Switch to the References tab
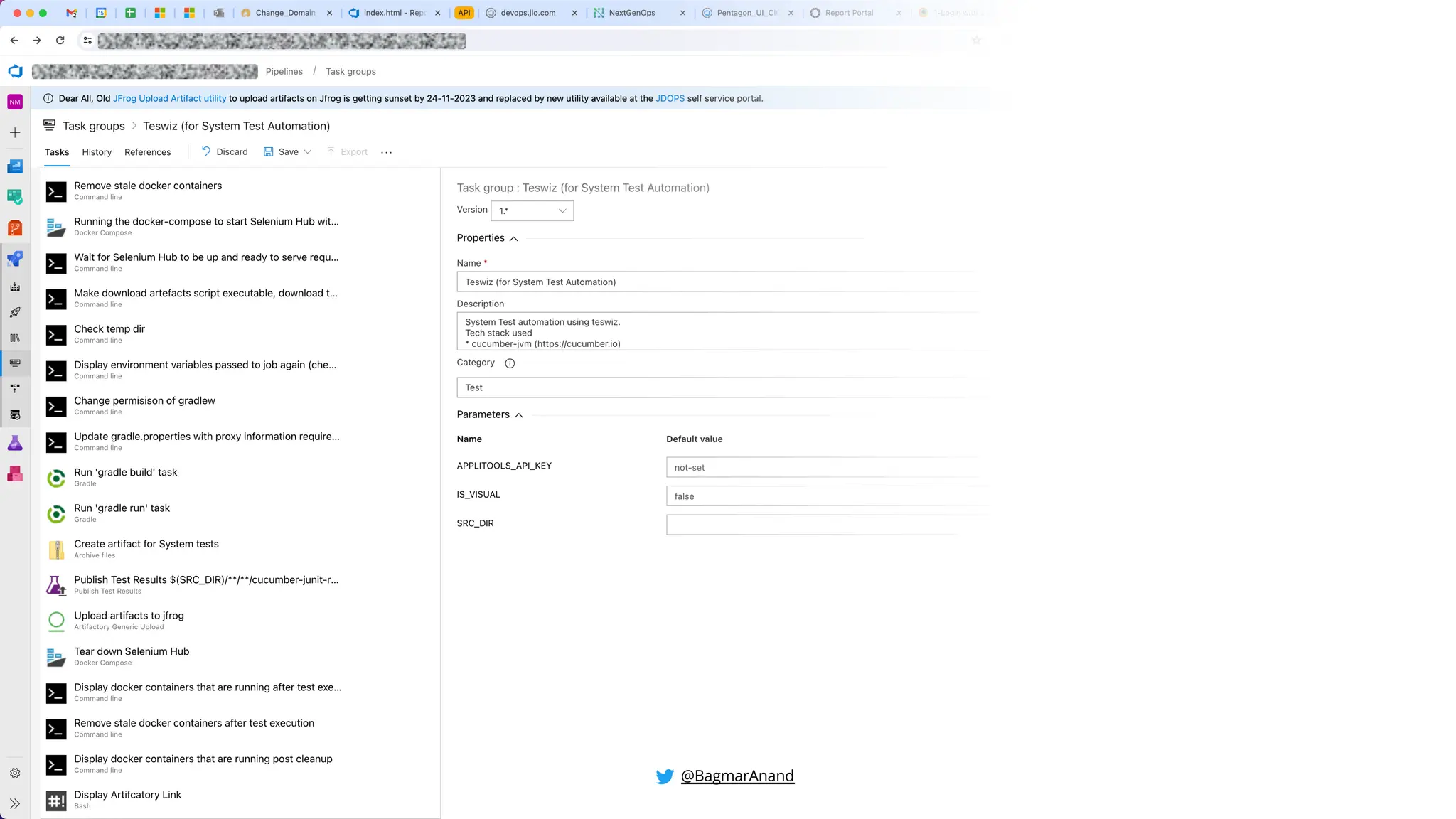 click(147, 152)
